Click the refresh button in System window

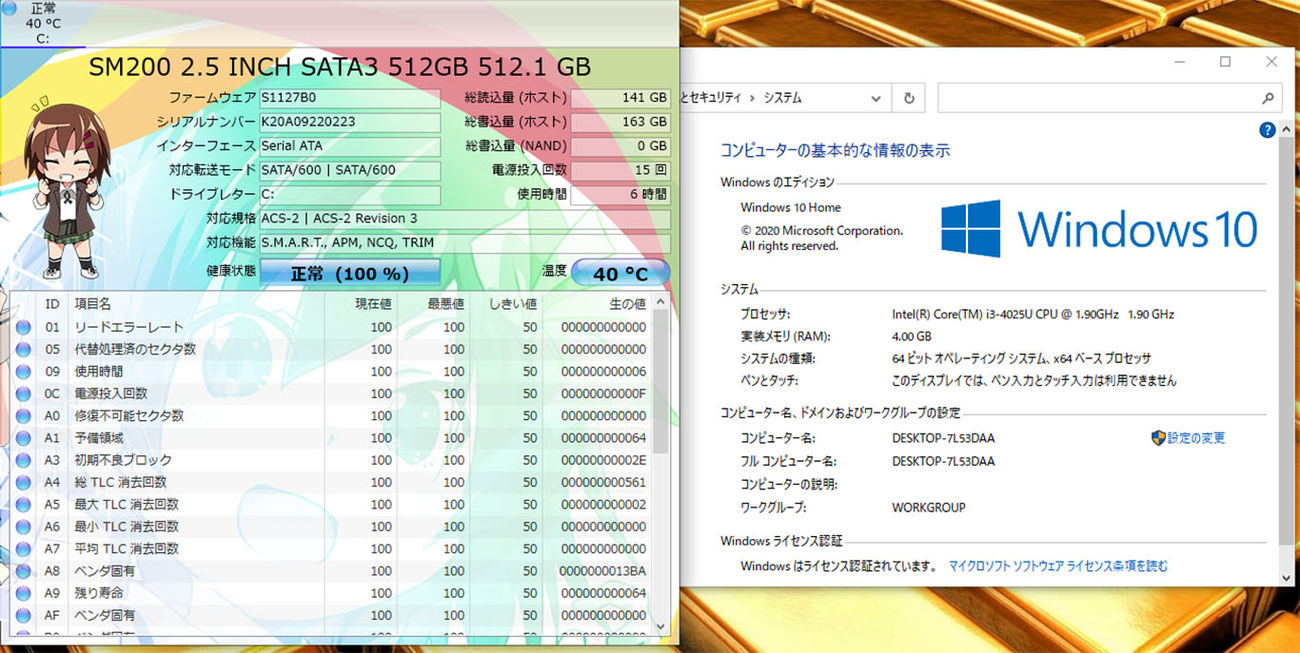909,98
